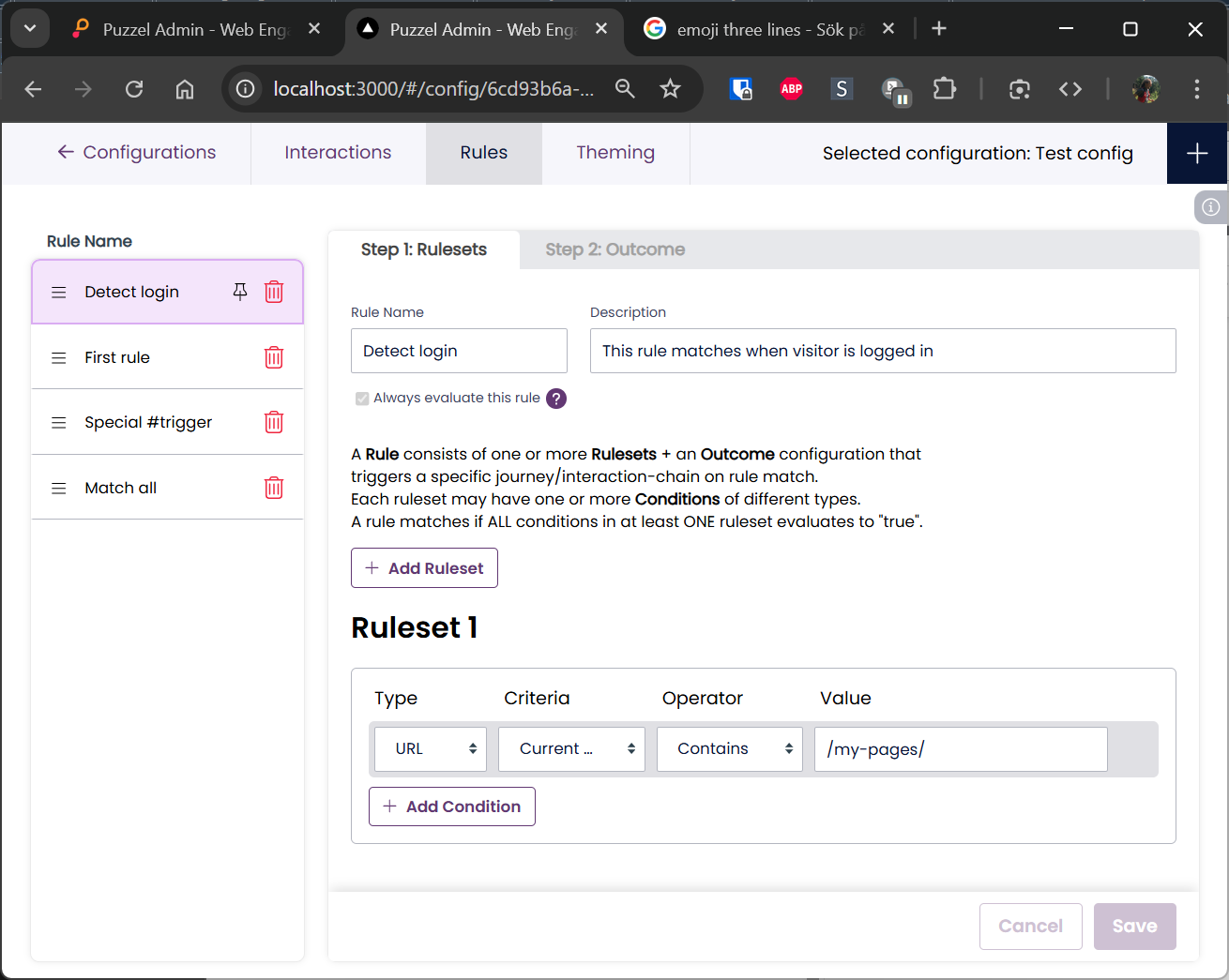Click the pin icon on Detect login

point(240,292)
